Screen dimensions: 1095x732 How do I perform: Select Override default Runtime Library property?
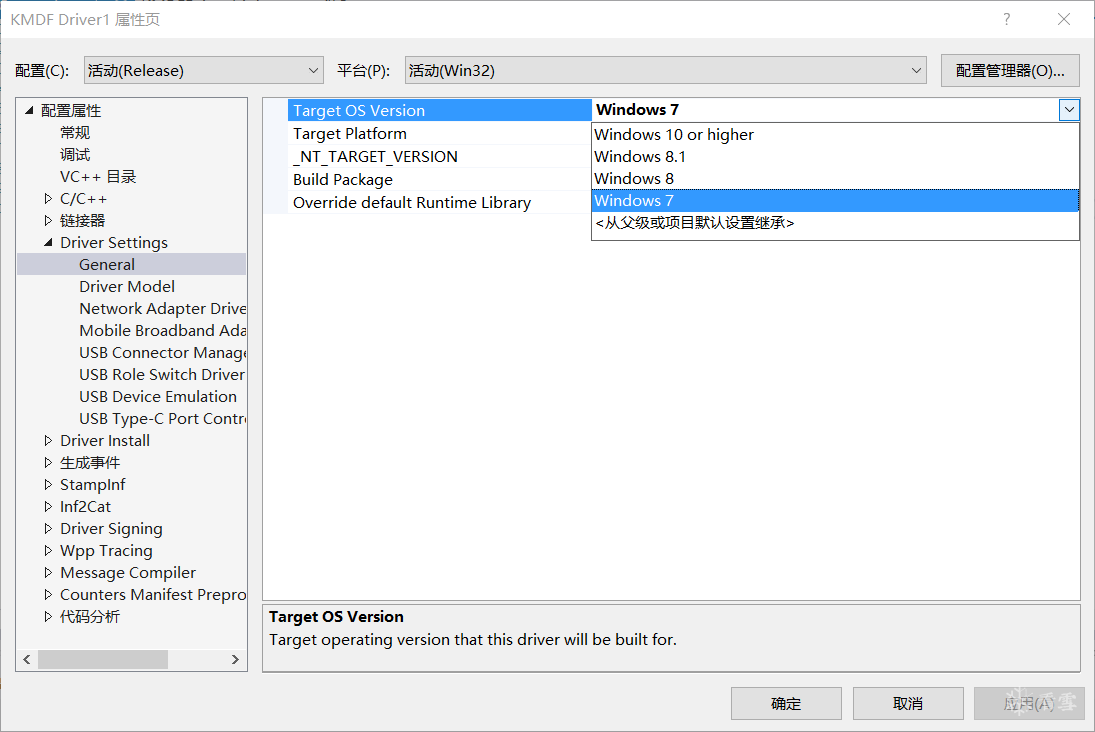tap(439, 203)
